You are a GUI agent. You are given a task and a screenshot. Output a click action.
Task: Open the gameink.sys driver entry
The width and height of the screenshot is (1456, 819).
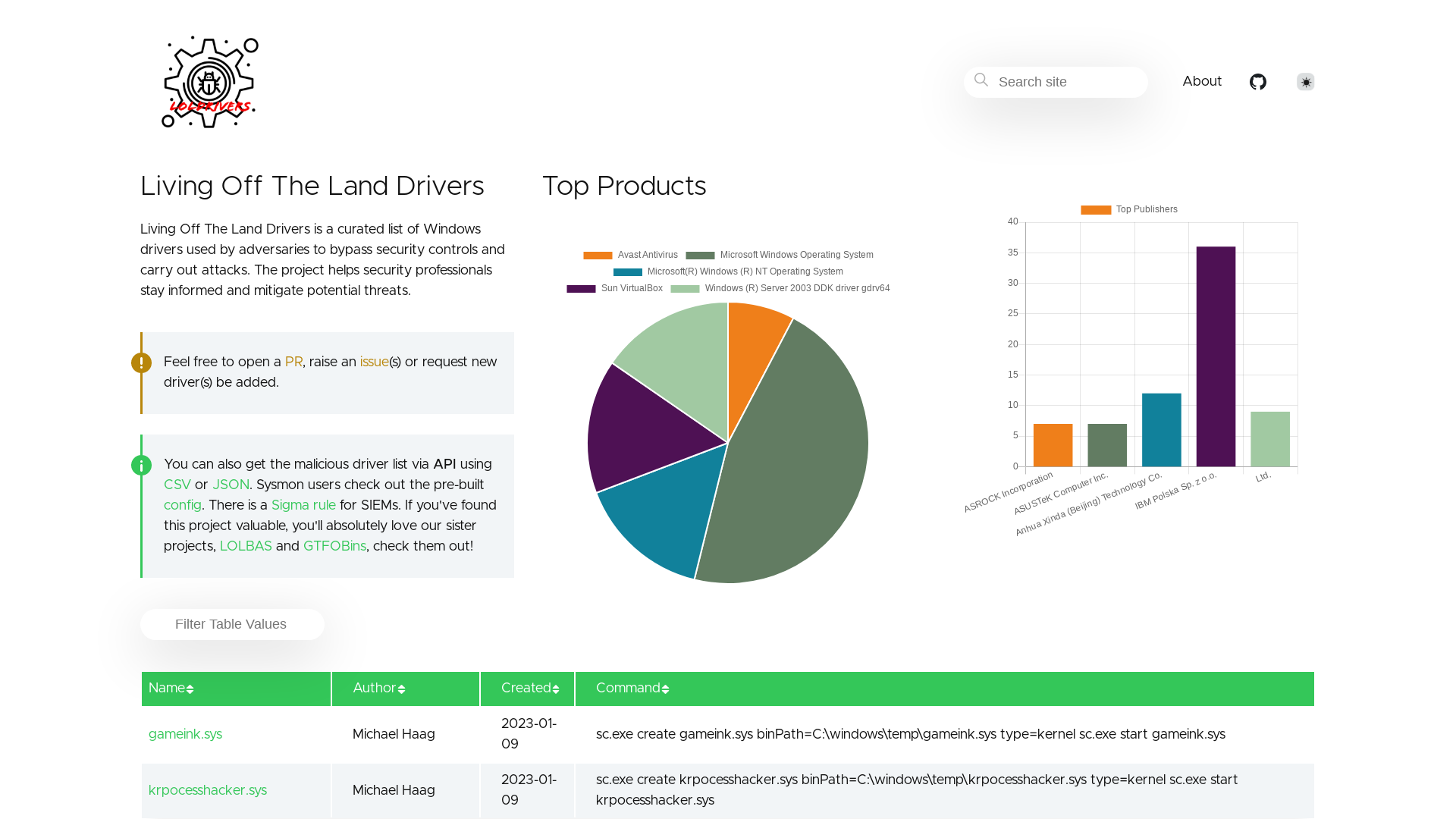[185, 734]
